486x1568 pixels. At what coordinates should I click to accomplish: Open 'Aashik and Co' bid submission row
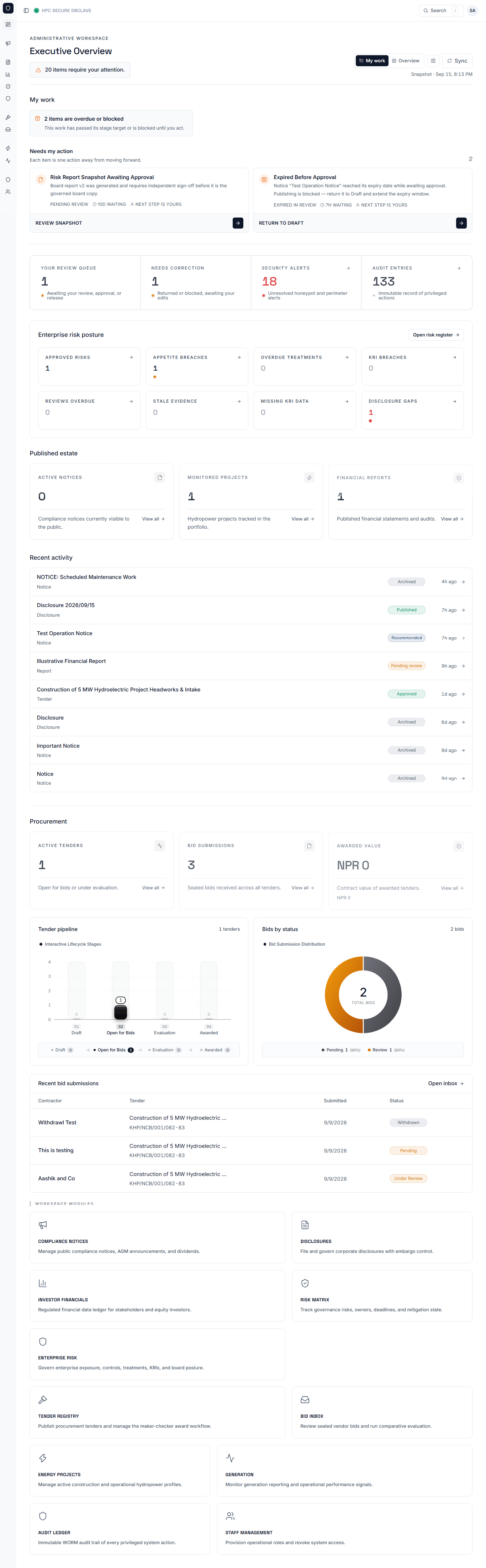pos(250,1178)
